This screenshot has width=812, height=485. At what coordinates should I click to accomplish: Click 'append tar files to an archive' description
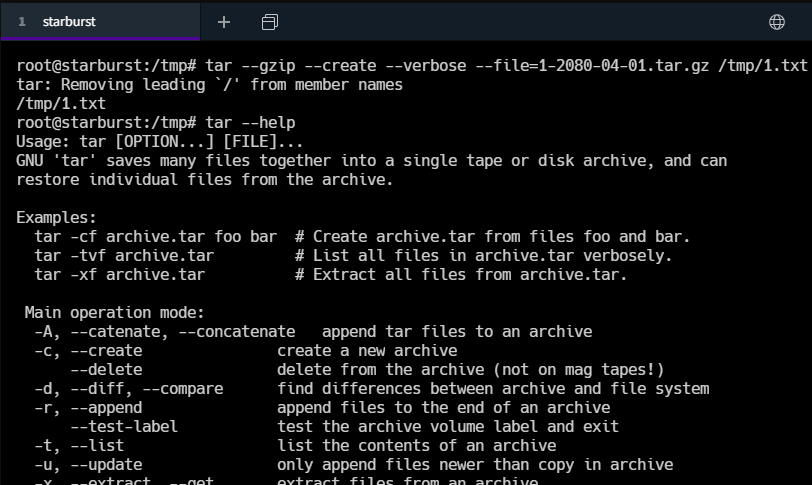(x=457, y=332)
